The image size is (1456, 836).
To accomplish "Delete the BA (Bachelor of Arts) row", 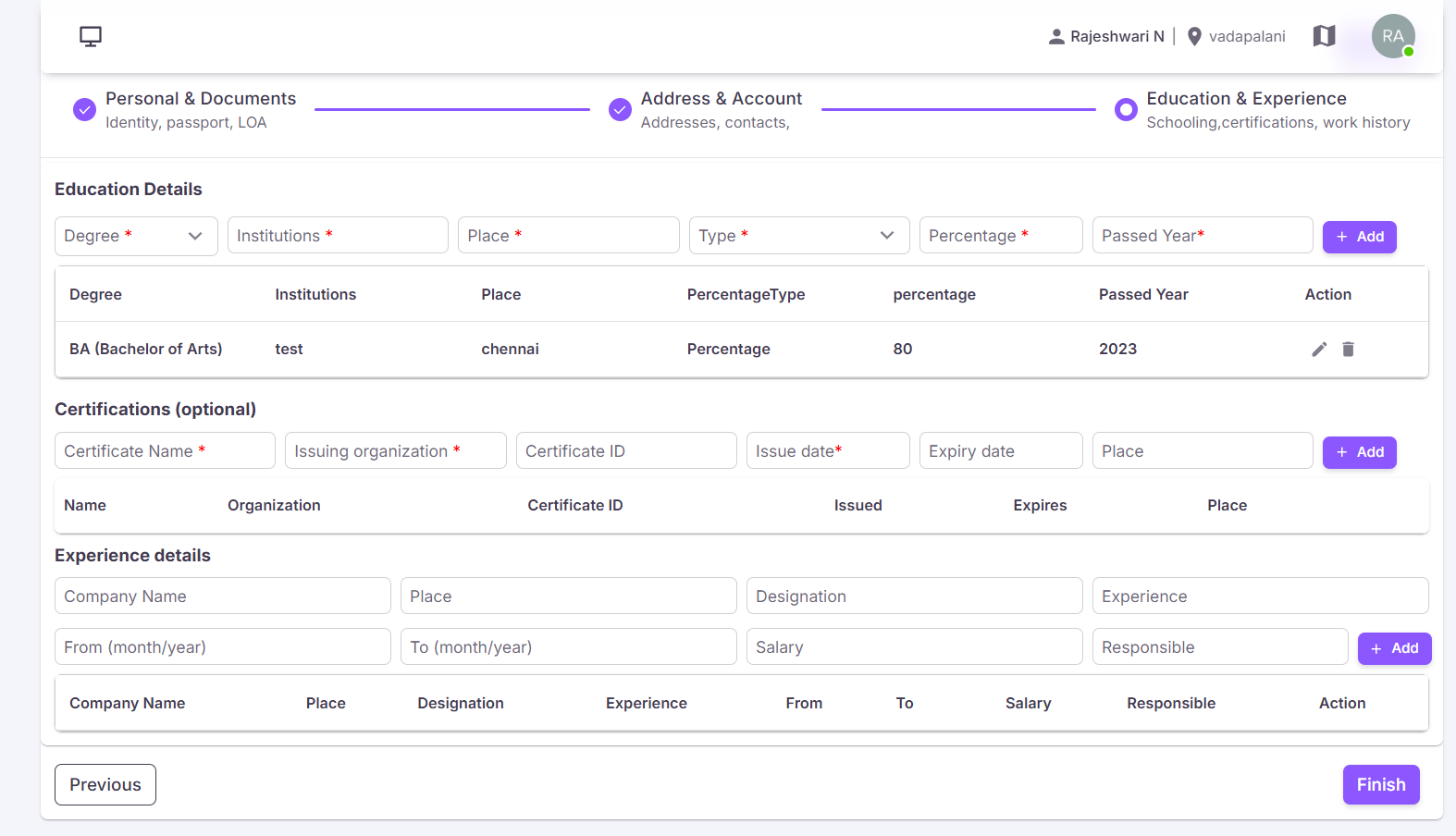I will click(1348, 349).
